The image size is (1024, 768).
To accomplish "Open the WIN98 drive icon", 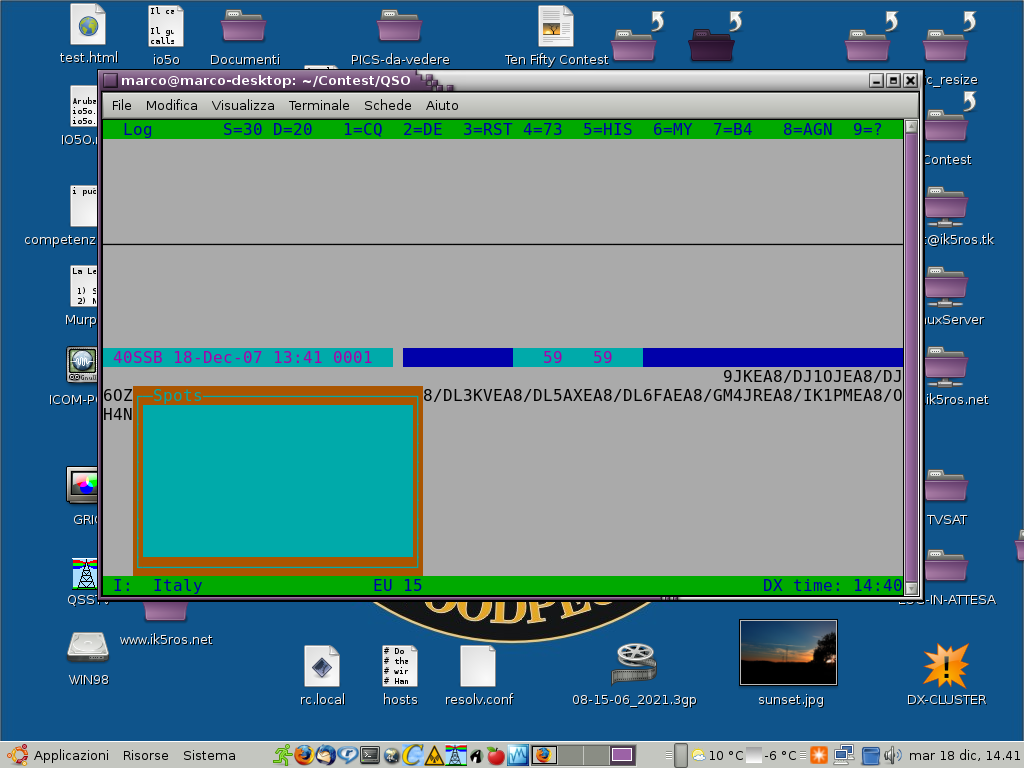I will pos(88,656).
